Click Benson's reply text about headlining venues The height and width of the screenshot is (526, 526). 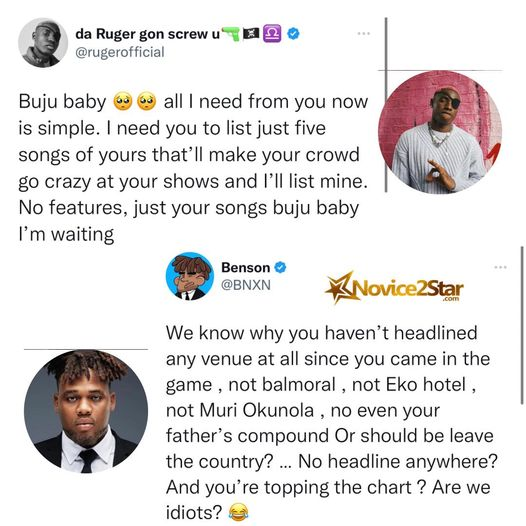[332, 423]
